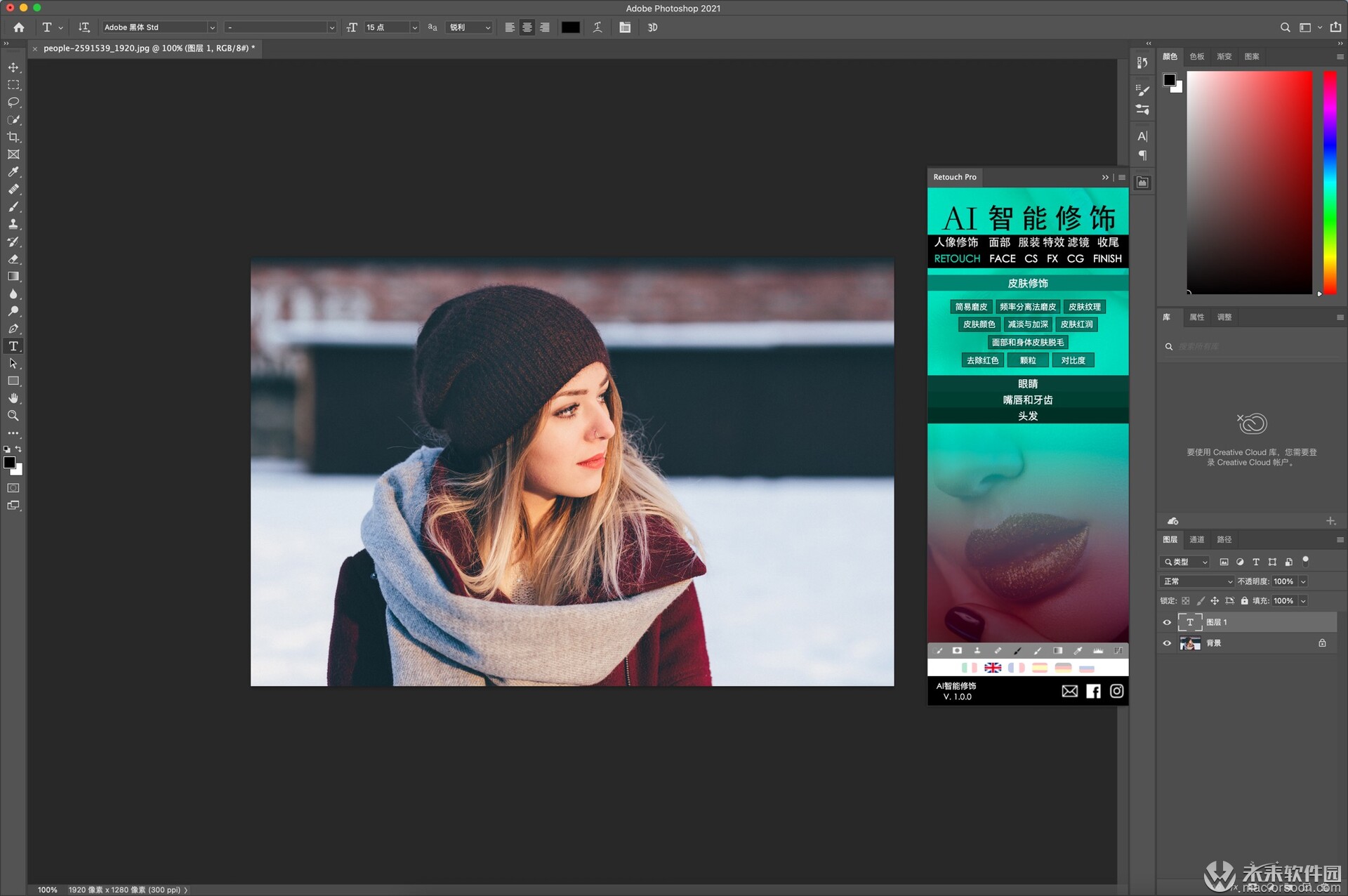Screen dimensions: 1348x896
Task: Open the Instagram icon in the Retouch Pro panel
Action: point(1116,691)
